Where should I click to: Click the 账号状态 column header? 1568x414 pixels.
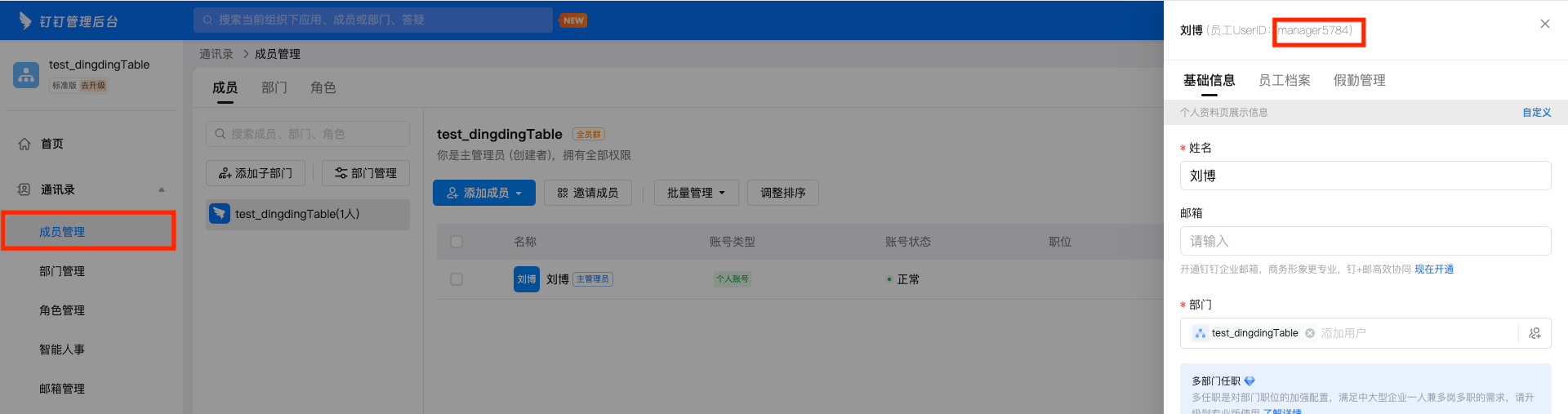pyautogui.click(x=908, y=242)
